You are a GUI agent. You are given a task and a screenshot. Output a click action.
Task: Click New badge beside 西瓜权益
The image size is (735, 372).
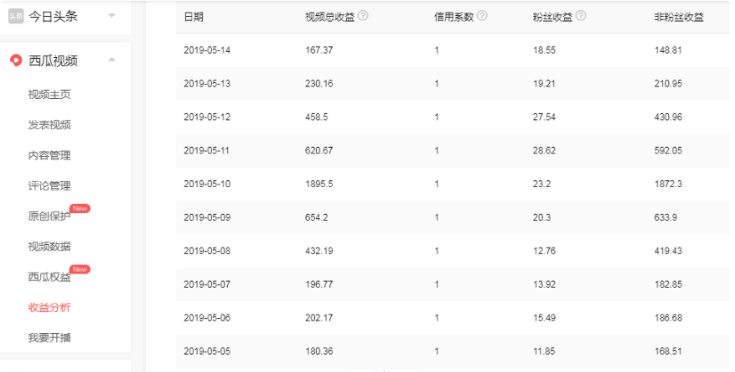(80, 269)
